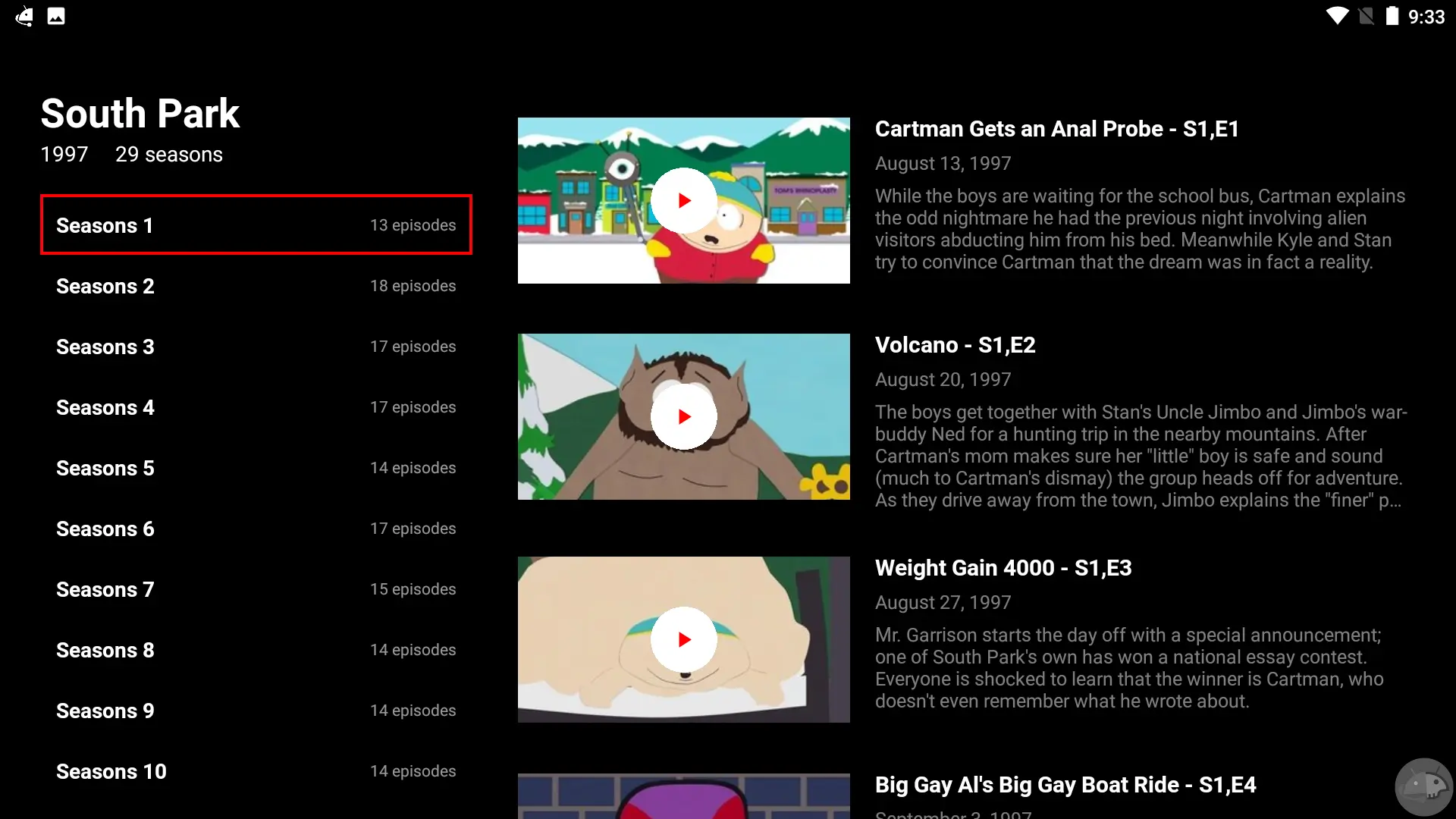Select Seasons 7 from the sidebar

pyautogui.click(x=256, y=589)
